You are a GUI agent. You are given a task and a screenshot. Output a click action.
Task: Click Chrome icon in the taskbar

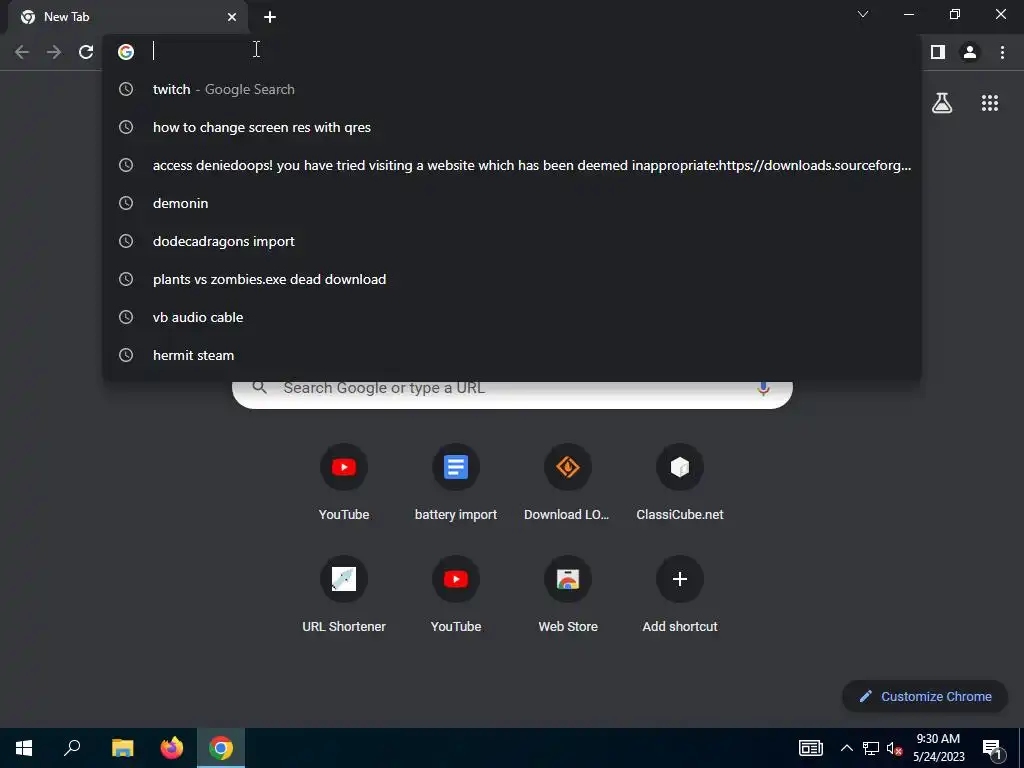click(221, 748)
